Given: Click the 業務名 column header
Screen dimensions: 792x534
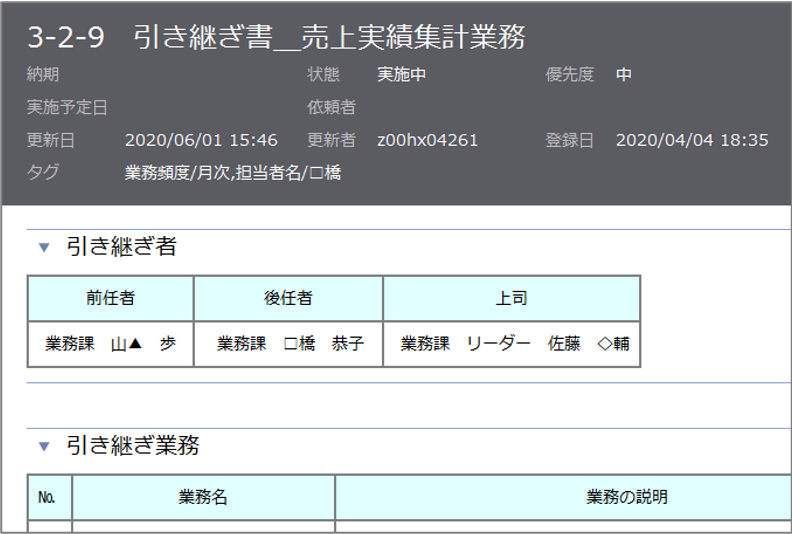Looking at the screenshot, I should point(203,497).
